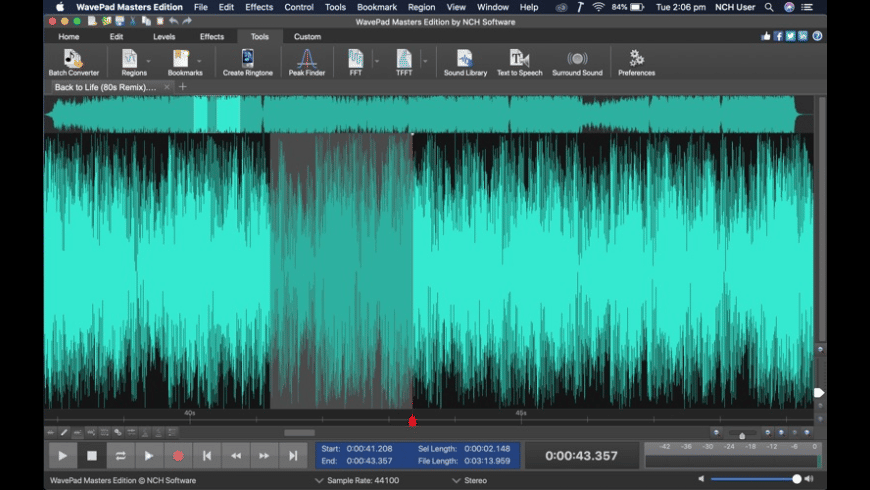
Task: Click the Start time 0:00:41.208 value
Action: point(370,448)
